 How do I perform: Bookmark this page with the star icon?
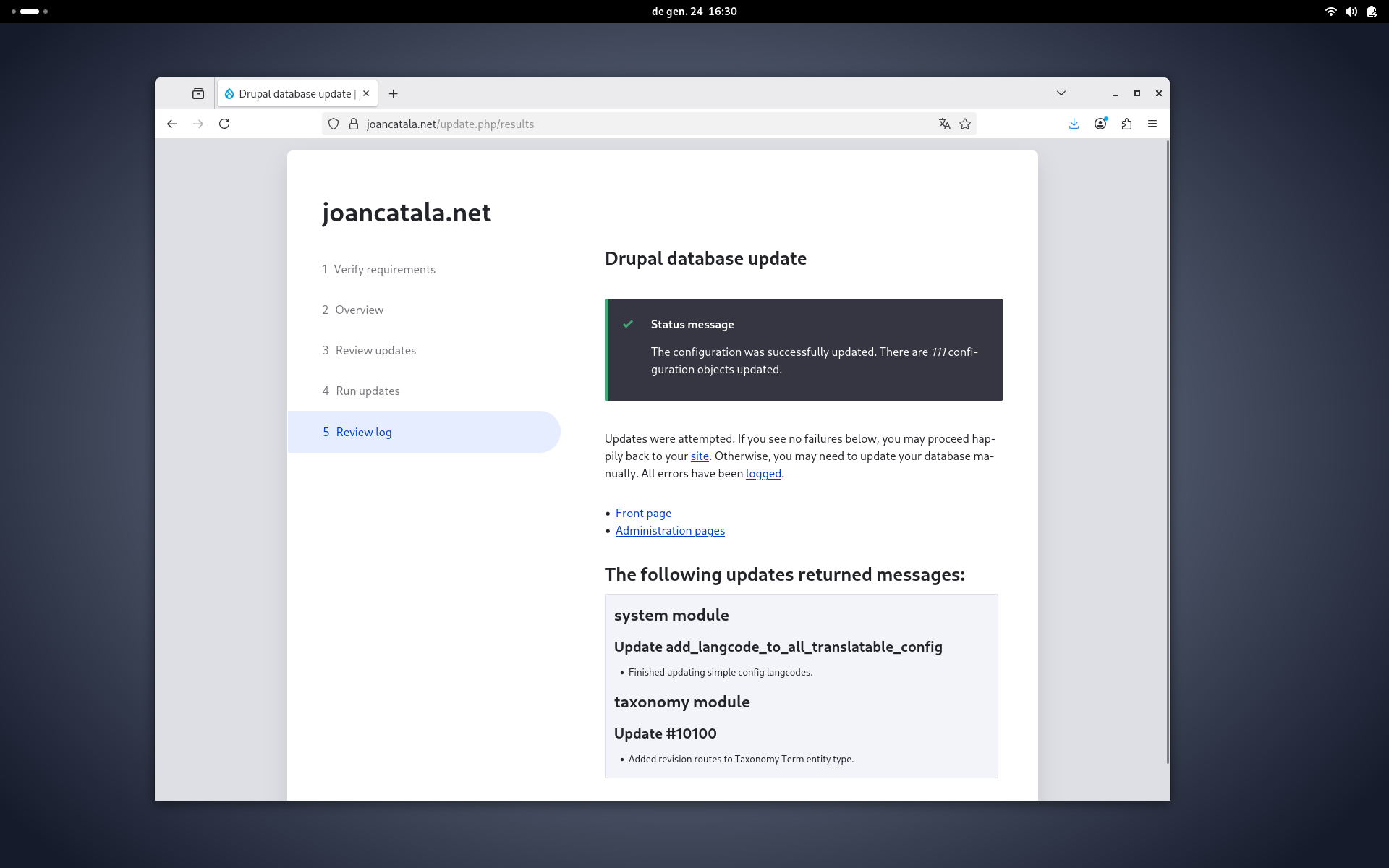coord(965,124)
